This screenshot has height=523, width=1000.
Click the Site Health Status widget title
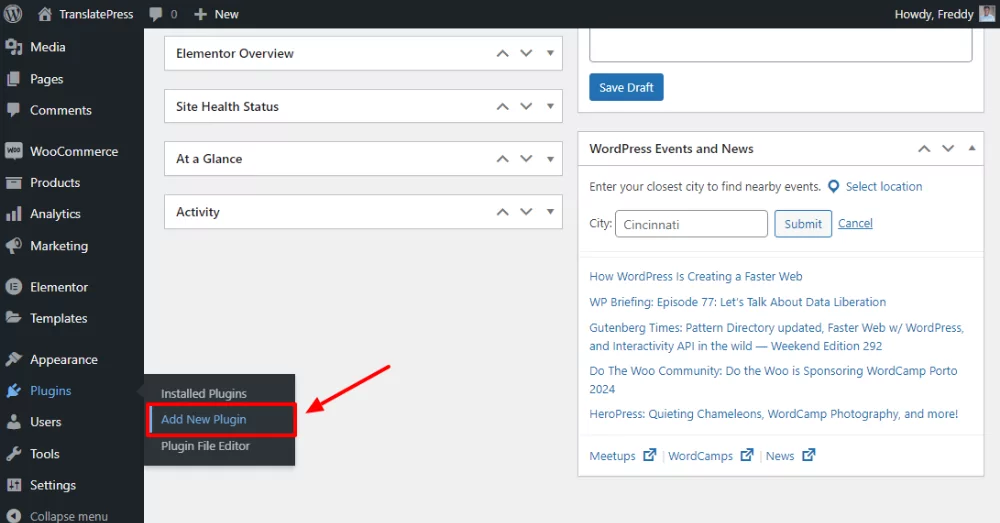pos(227,107)
